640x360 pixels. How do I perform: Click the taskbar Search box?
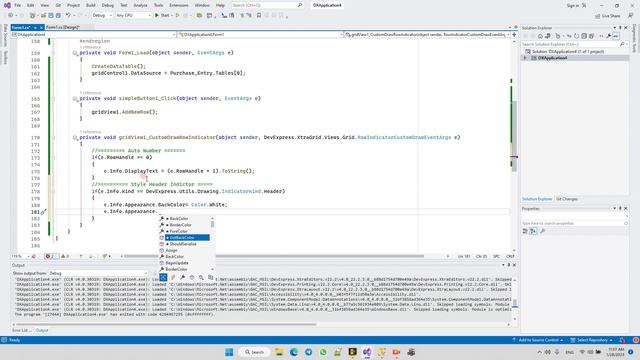[255, 352]
